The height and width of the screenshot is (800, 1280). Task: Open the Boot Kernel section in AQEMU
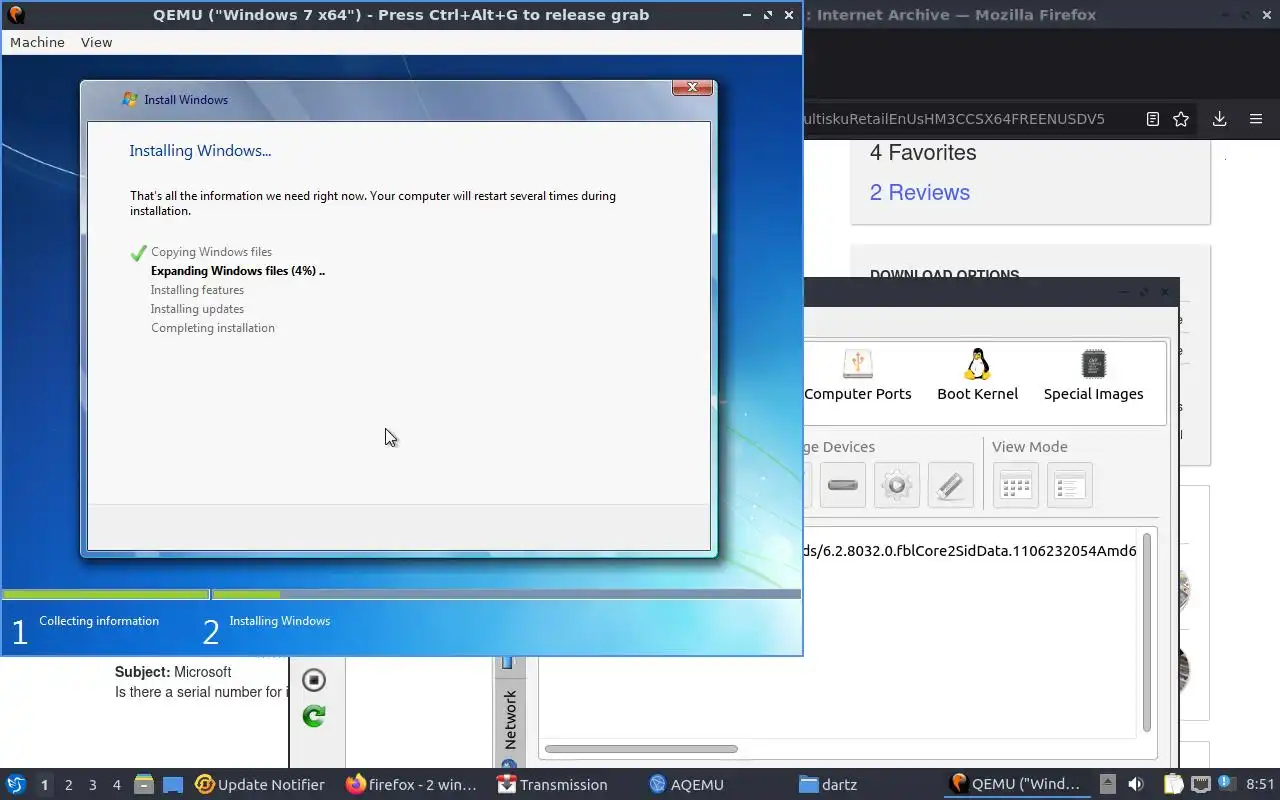(x=977, y=376)
